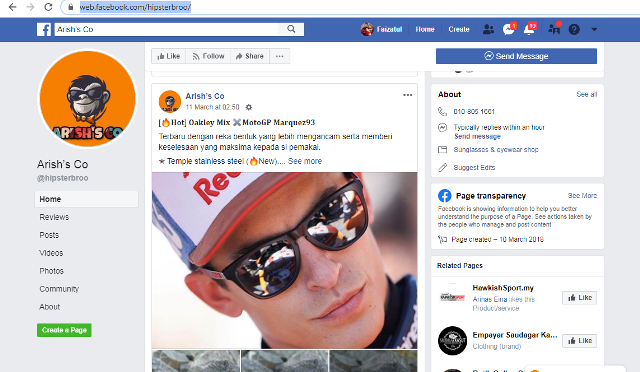The image size is (640, 372).
Task: Open the Messenger notifications icon
Action: click(509, 29)
